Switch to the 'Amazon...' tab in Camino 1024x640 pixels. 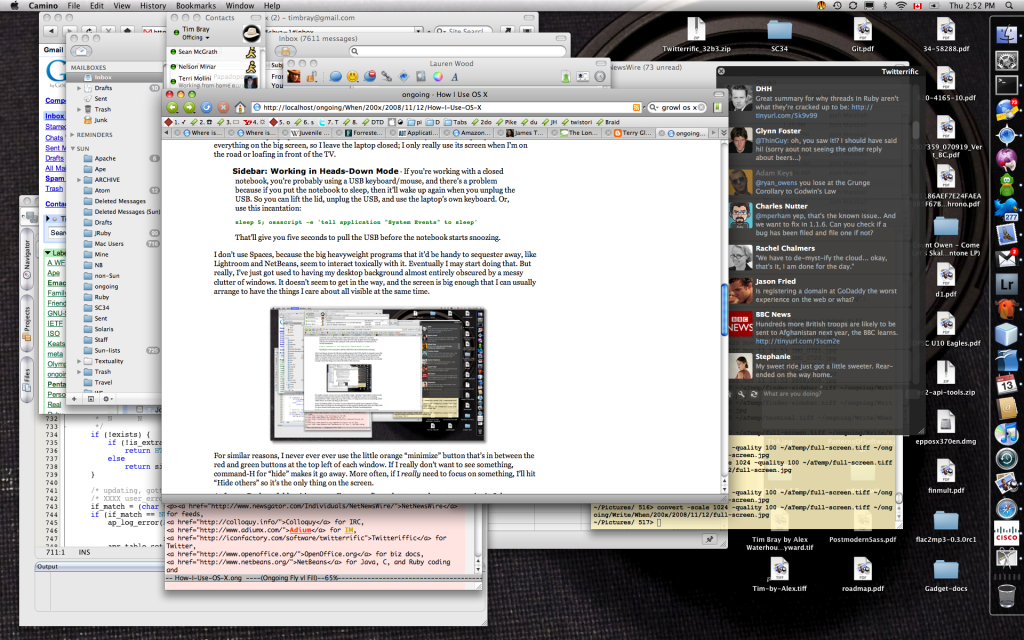point(470,133)
